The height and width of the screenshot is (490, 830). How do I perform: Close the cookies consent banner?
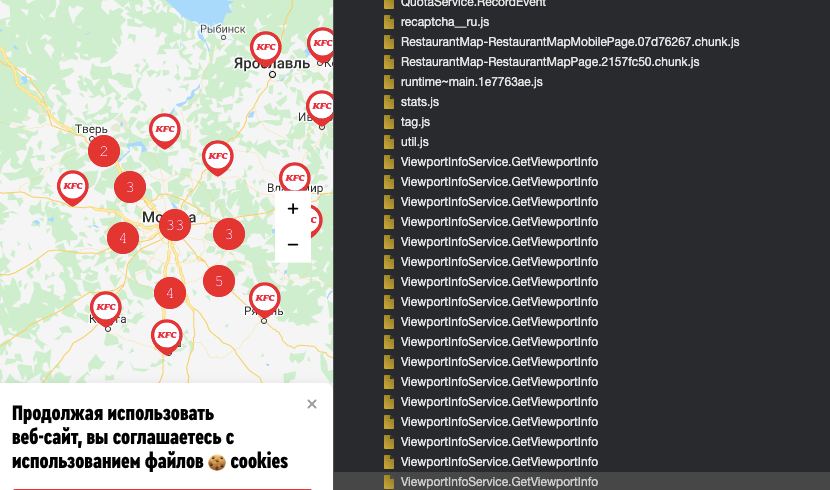click(312, 404)
